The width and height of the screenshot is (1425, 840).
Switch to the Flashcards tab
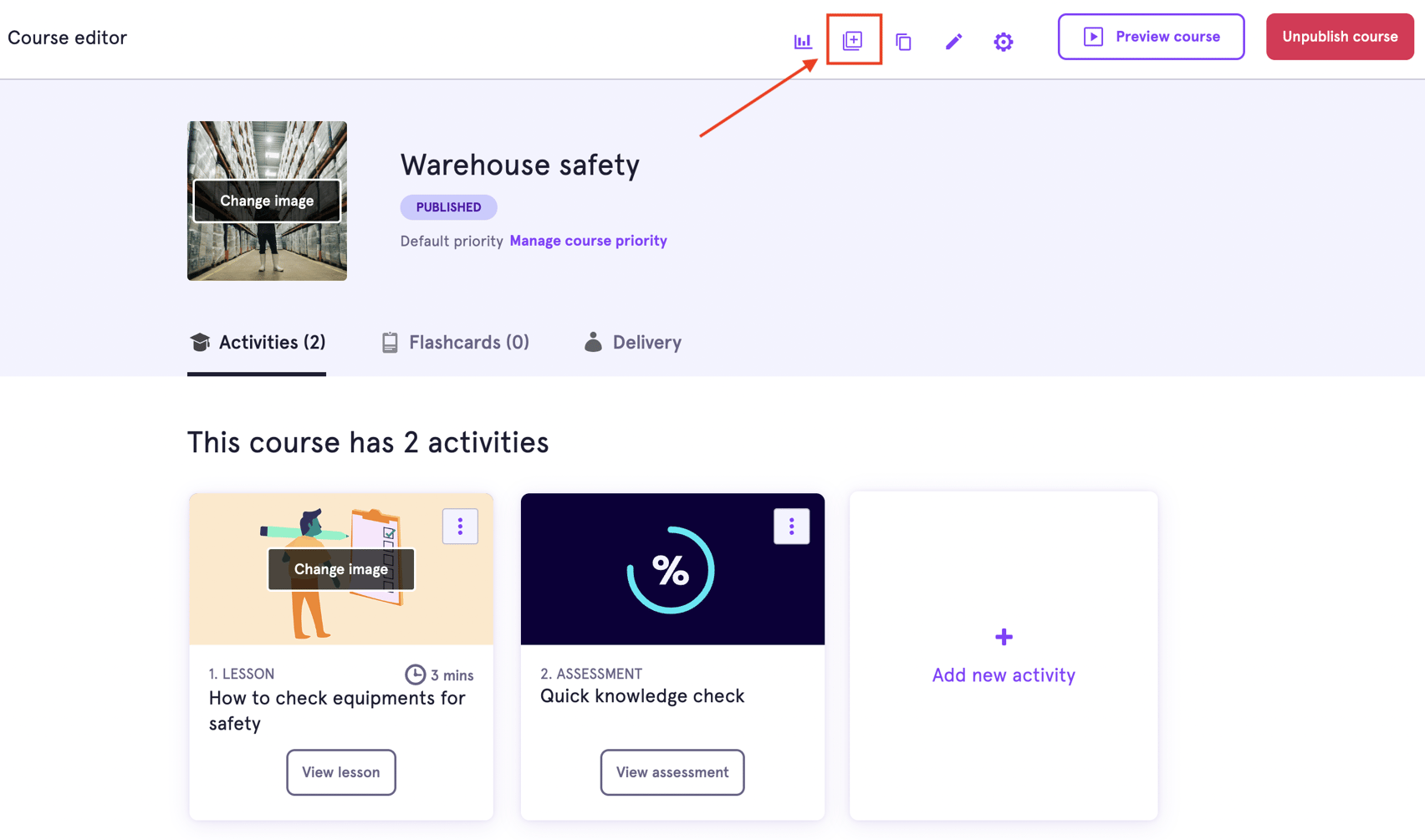[x=454, y=342]
